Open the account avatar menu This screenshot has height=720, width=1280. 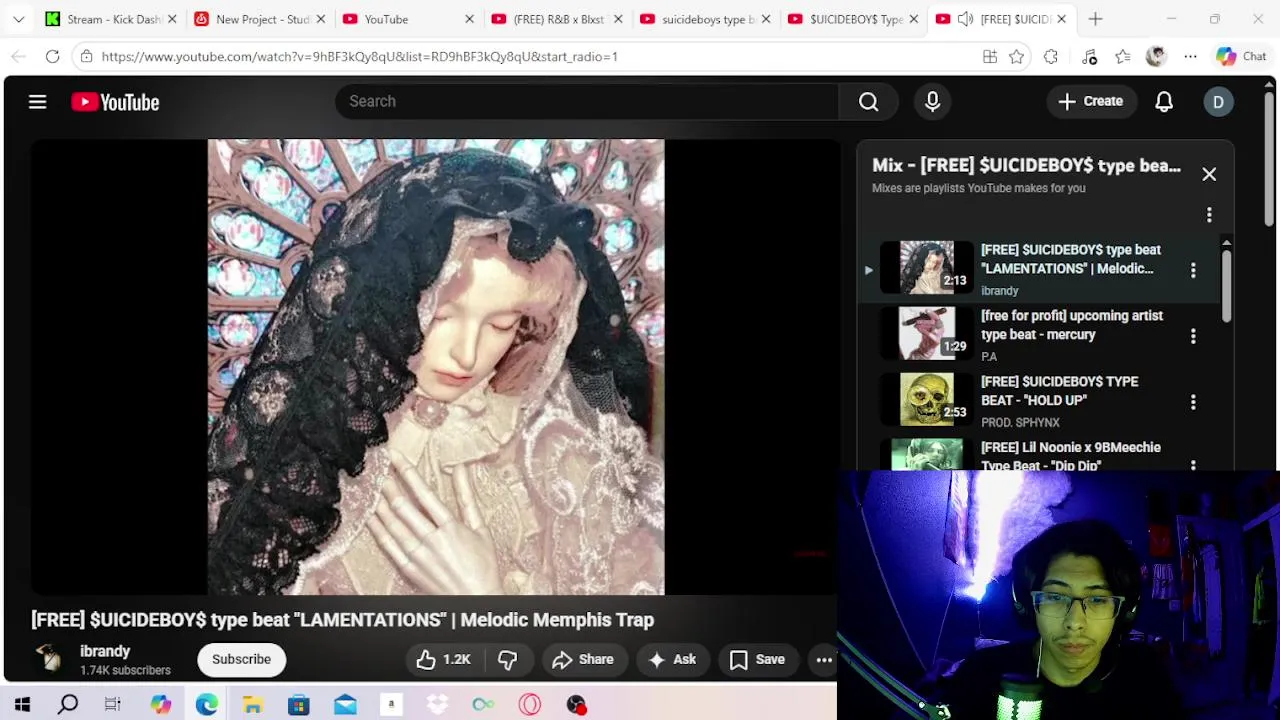[1218, 101]
